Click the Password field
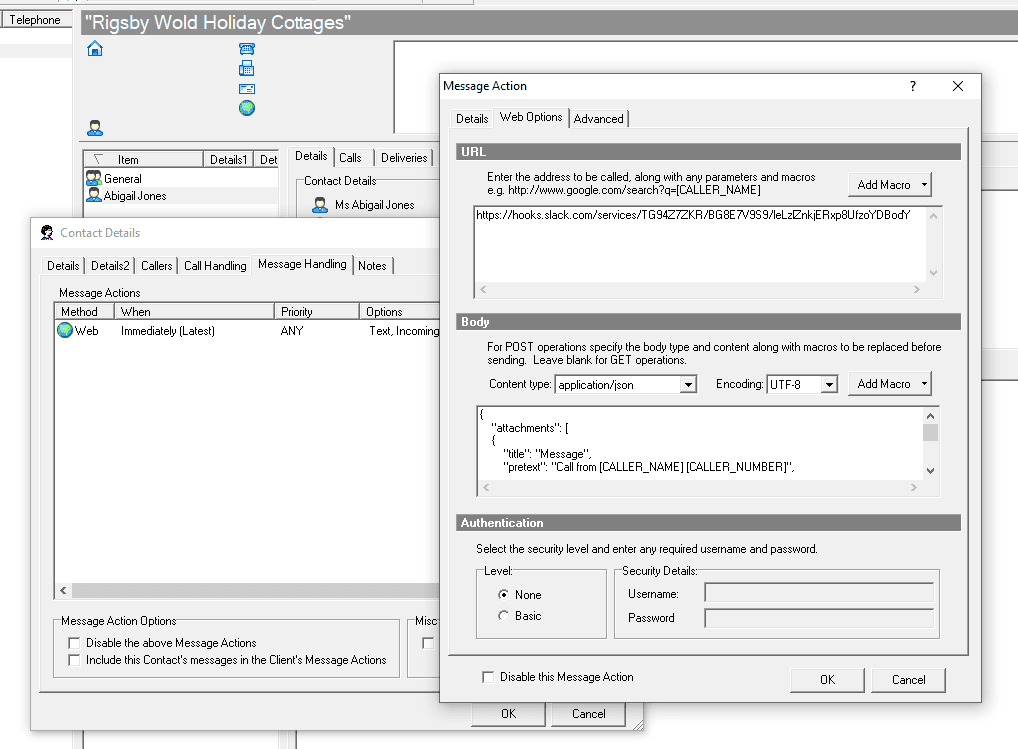Screen dimensions: 1018x749 (819, 618)
